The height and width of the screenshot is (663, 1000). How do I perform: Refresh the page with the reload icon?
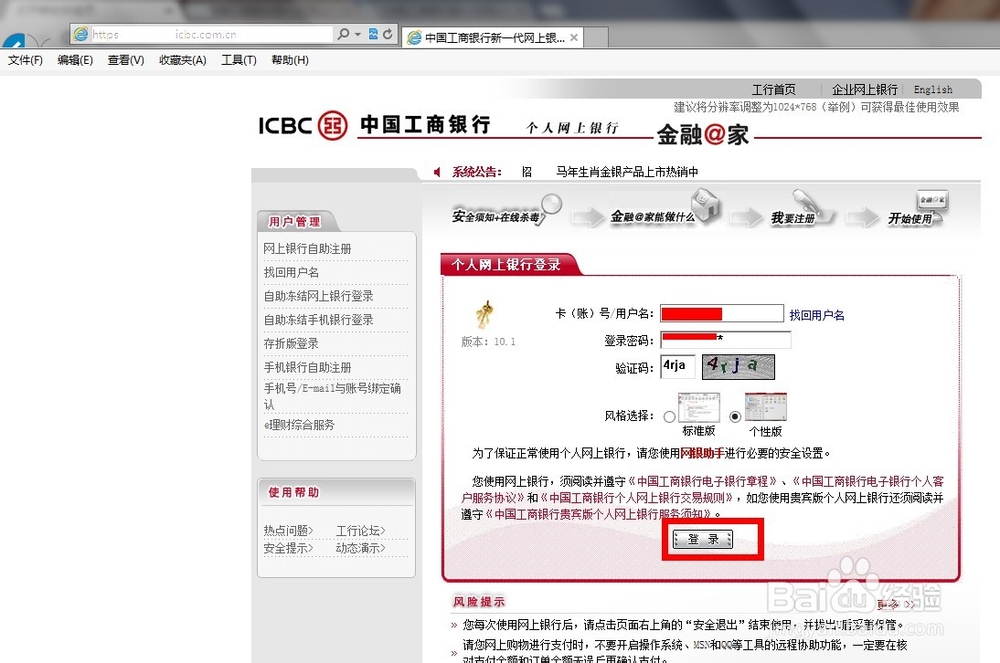[x=387, y=34]
